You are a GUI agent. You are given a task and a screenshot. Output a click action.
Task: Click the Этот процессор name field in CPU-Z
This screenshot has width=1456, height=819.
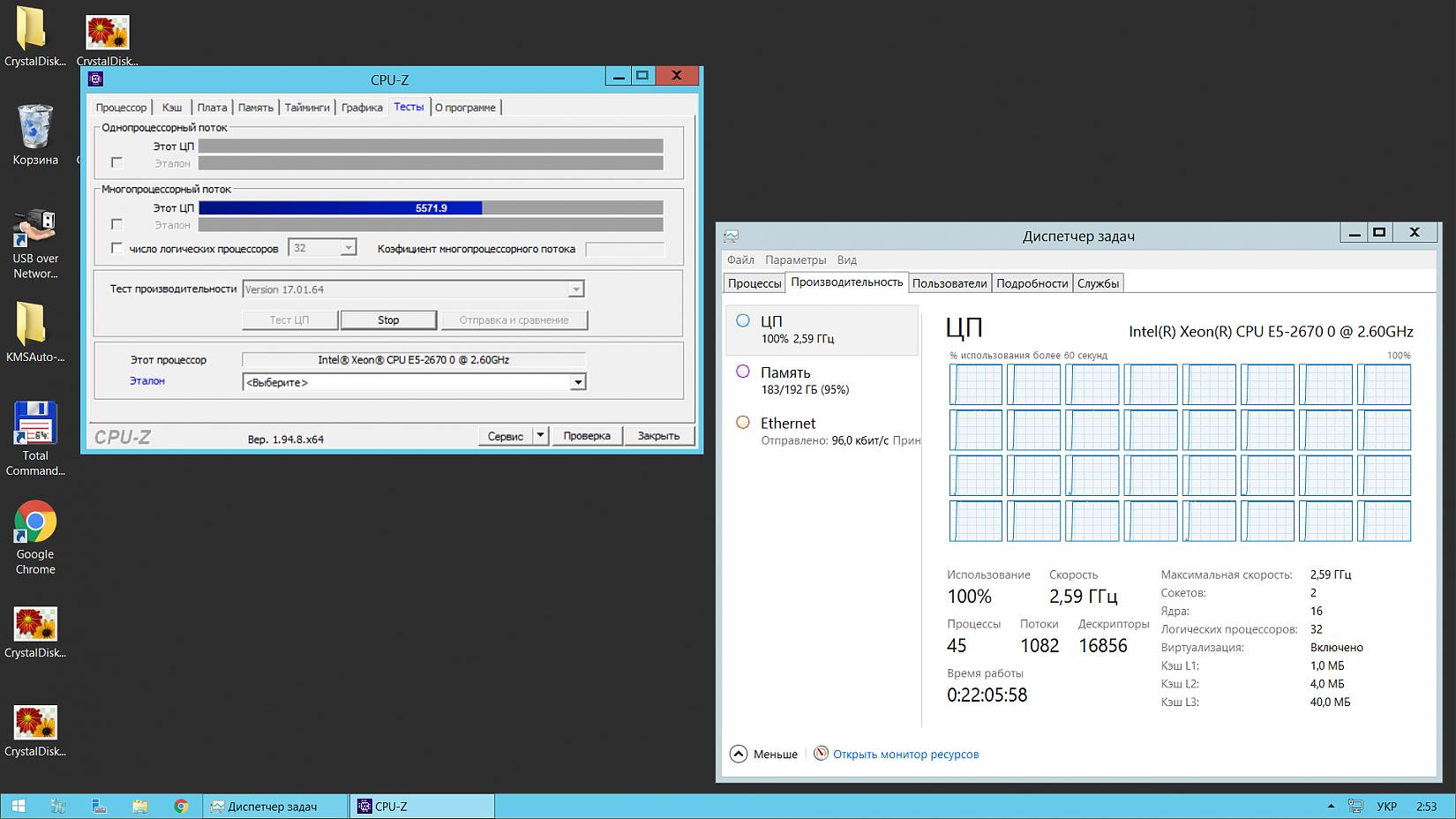414,360
